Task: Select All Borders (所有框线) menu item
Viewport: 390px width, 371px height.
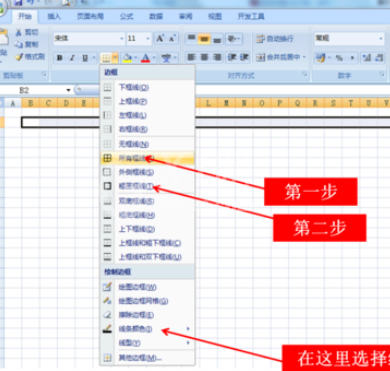Action: click(x=147, y=159)
